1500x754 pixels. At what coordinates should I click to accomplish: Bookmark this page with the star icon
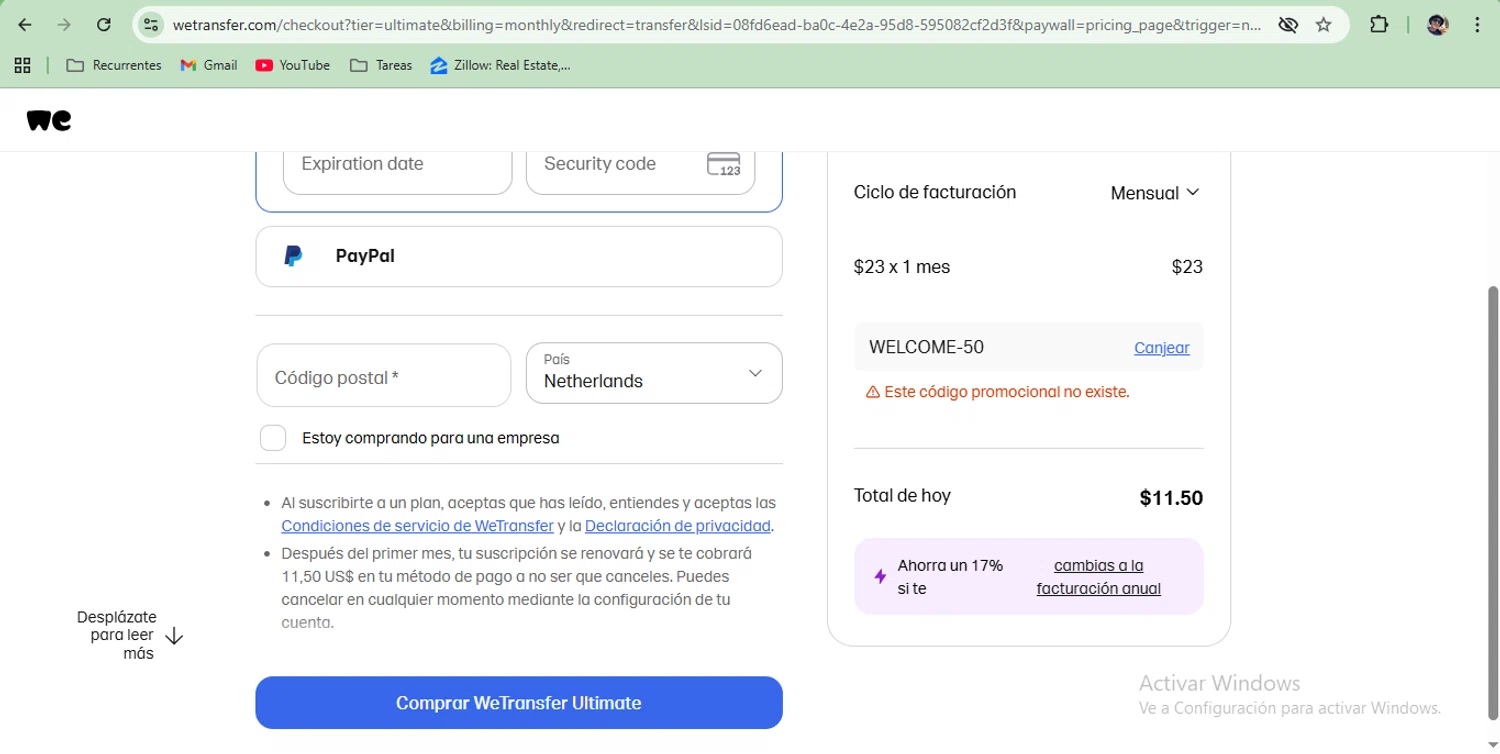click(1324, 25)
